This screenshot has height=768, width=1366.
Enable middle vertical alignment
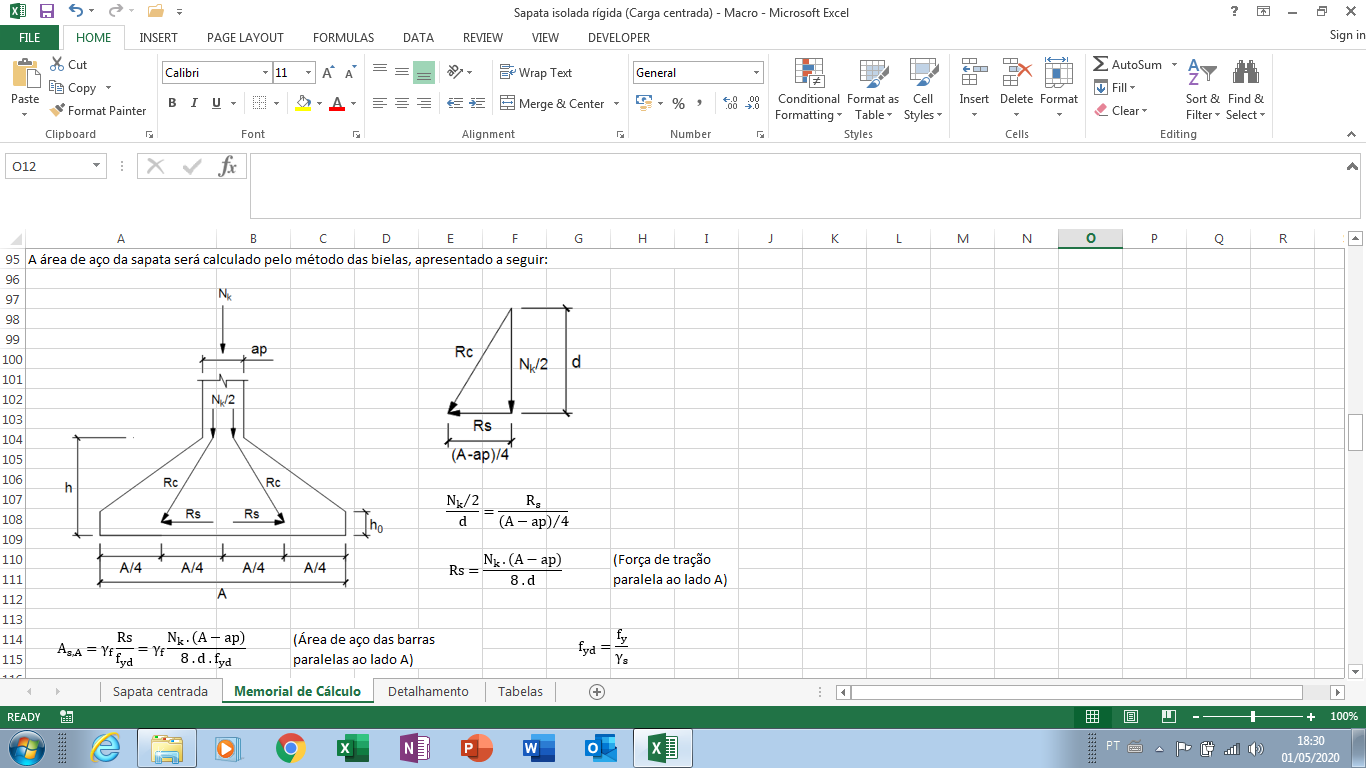click(x=401, y=73)
